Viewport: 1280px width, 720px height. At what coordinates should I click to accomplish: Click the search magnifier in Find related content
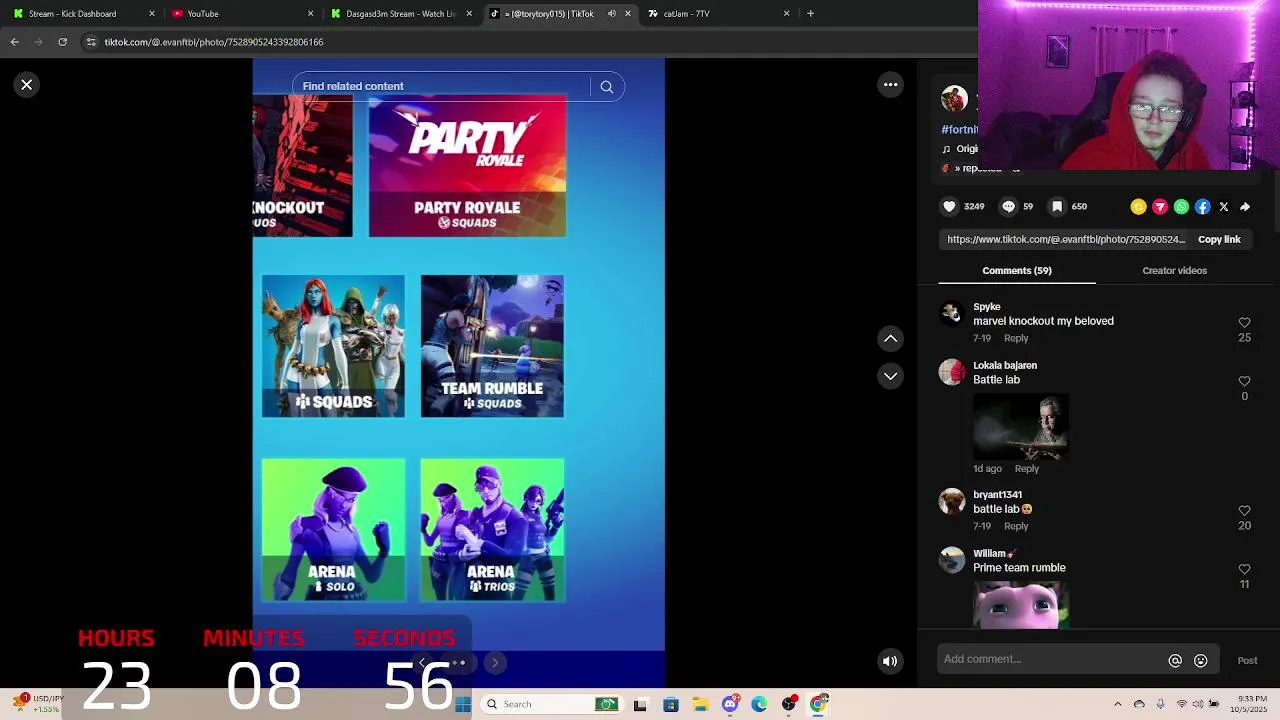pyautogui.click(x=606, y=87)
